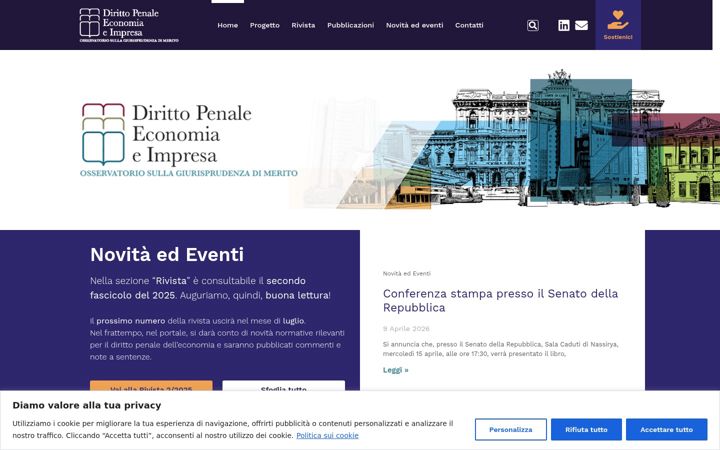
Task: Click the Personalizza cookie button
Action: pyautogui.click(x=511, y=429)
